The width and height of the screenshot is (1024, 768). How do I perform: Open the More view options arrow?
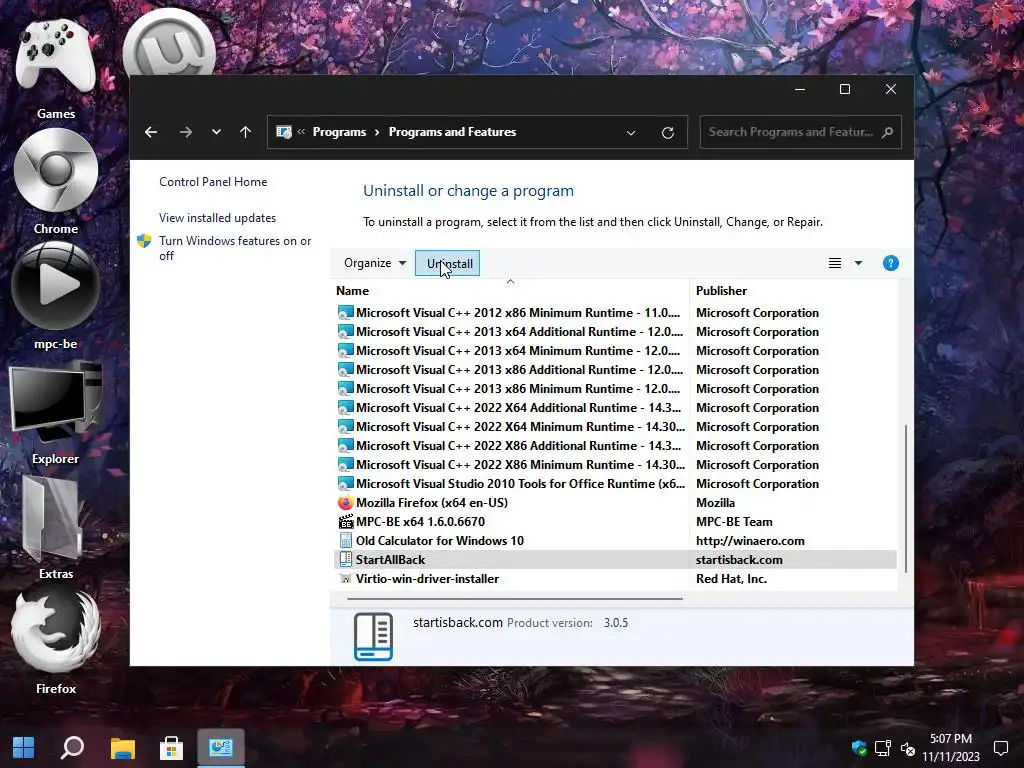click(858, 263)
